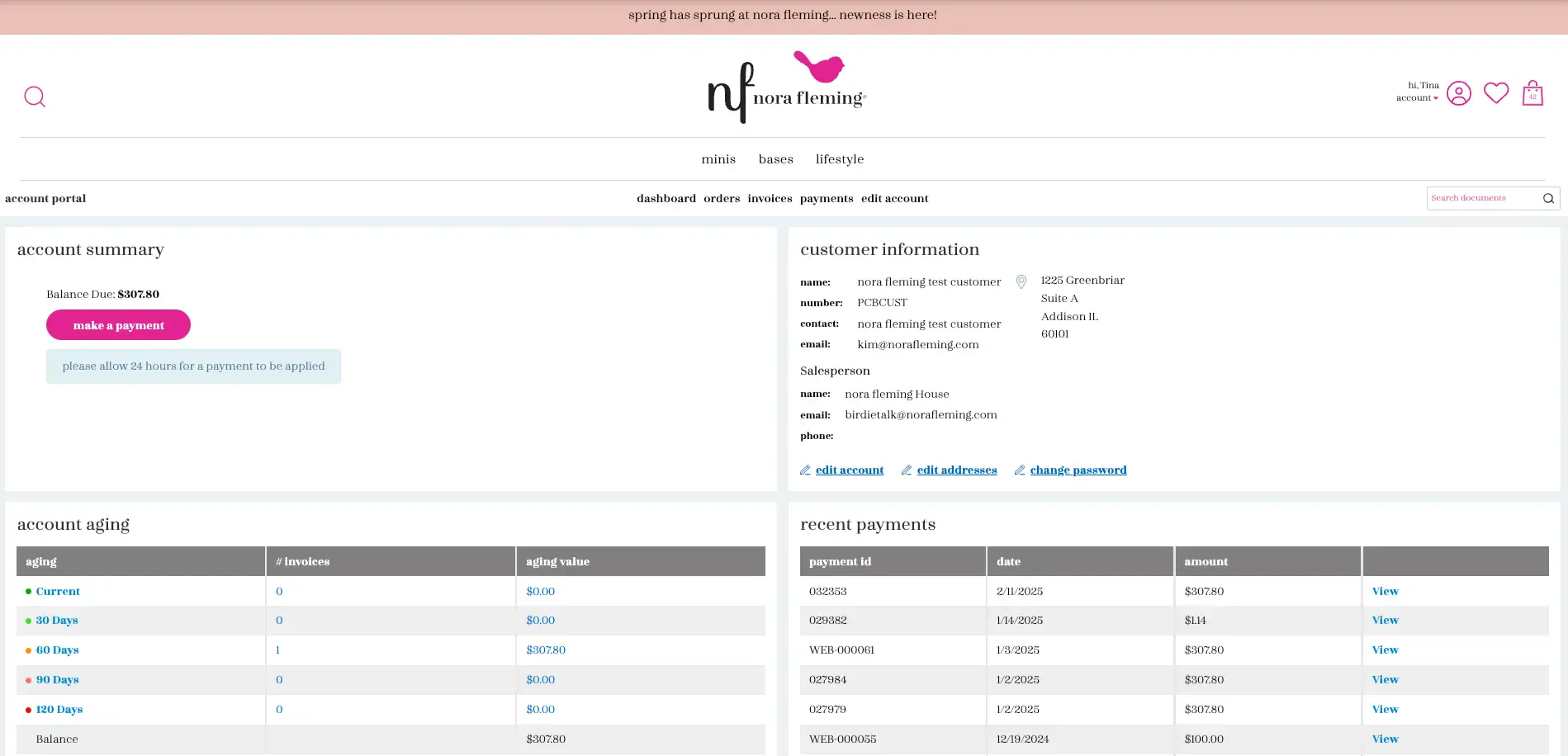
Task: View payment 032353
Action: coord(1385,592)
